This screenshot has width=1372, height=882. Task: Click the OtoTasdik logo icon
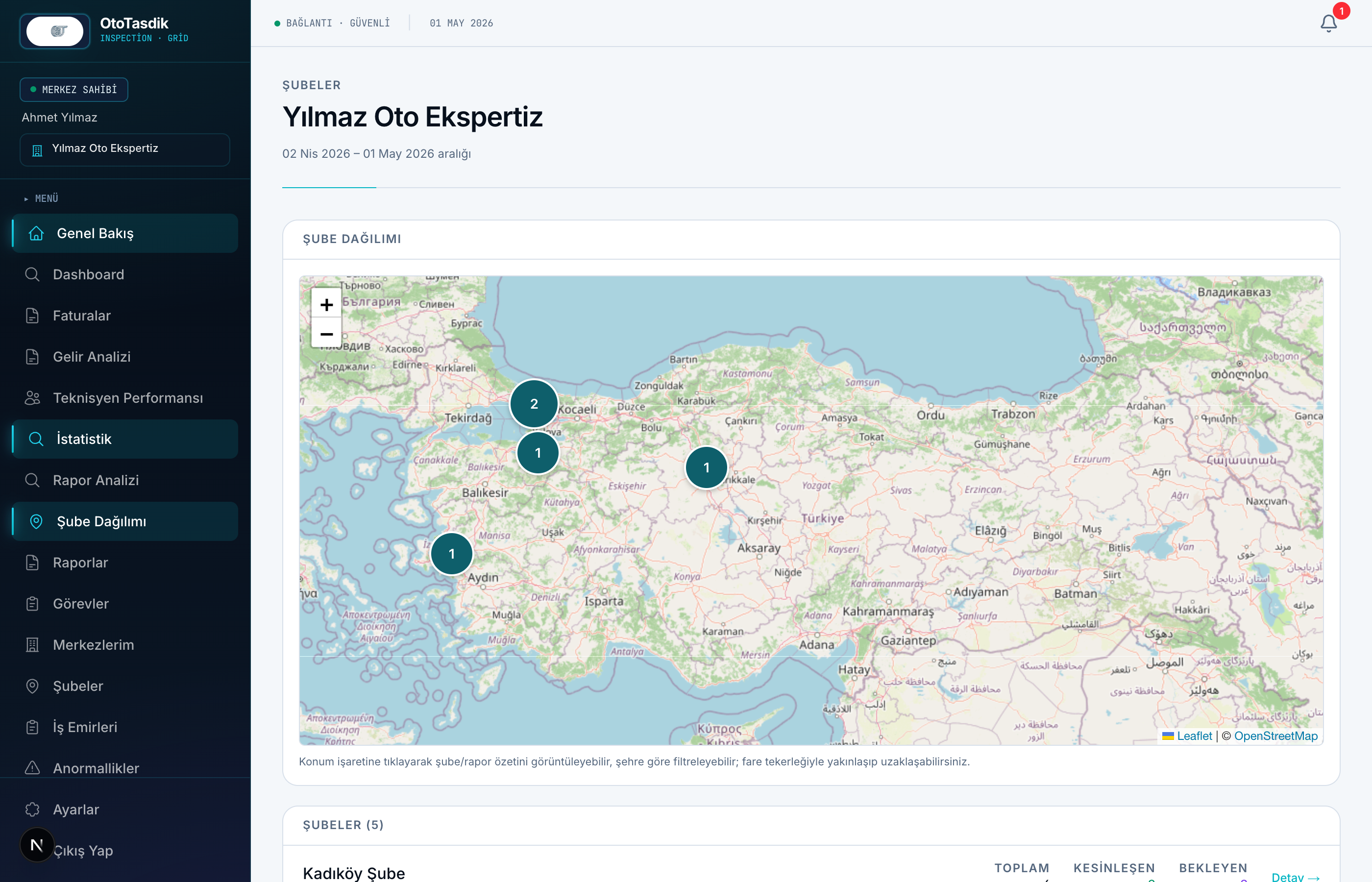(55, 31)
